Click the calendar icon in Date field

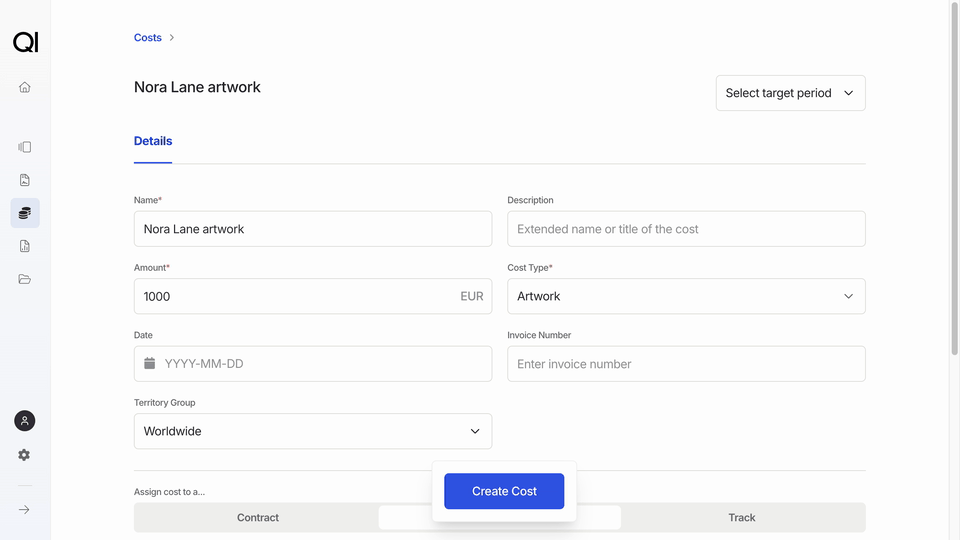coord(149,363)
